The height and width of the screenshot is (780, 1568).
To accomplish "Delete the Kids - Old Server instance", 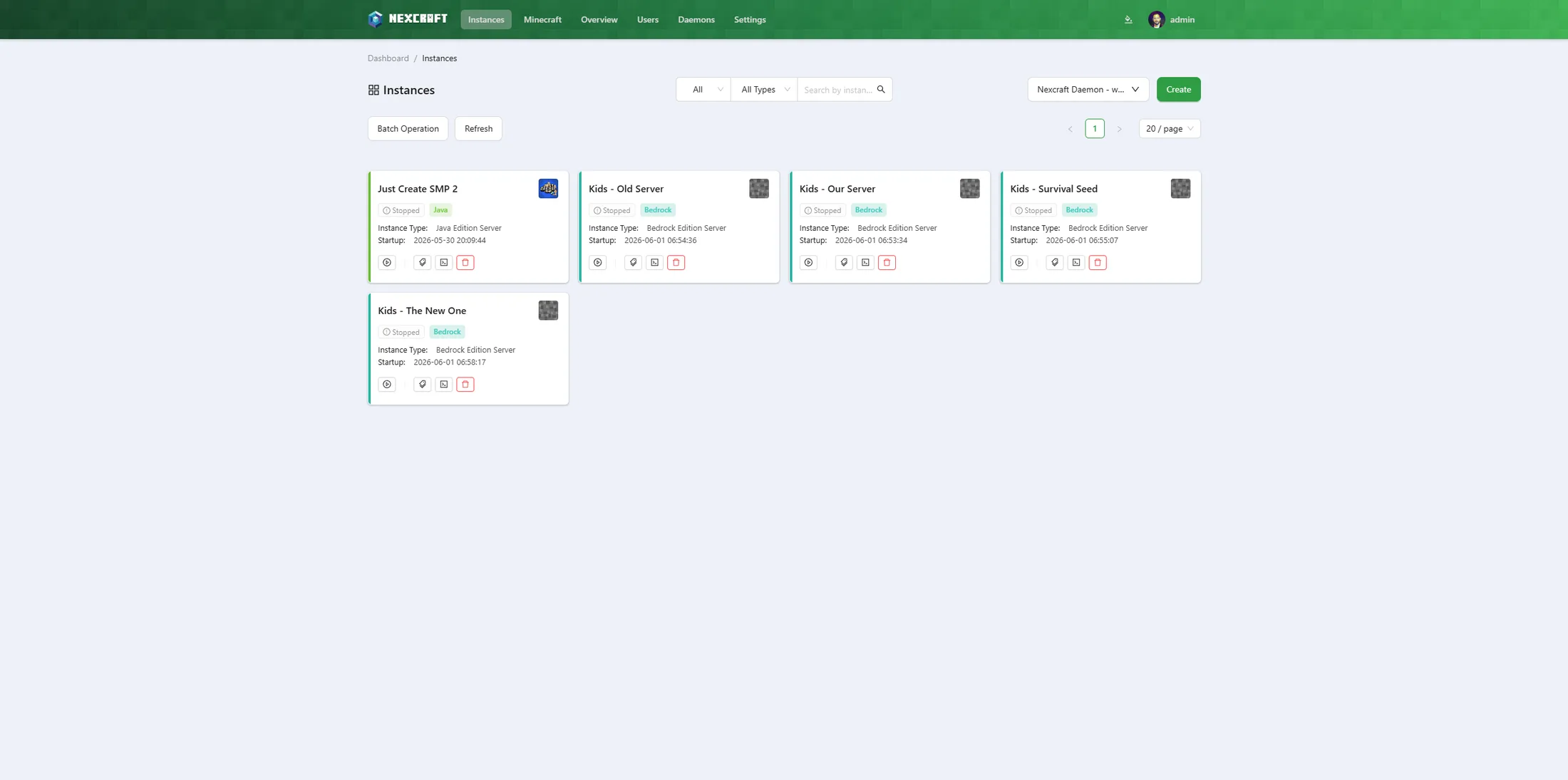I will pyautogui.click(x=676, y=262).
